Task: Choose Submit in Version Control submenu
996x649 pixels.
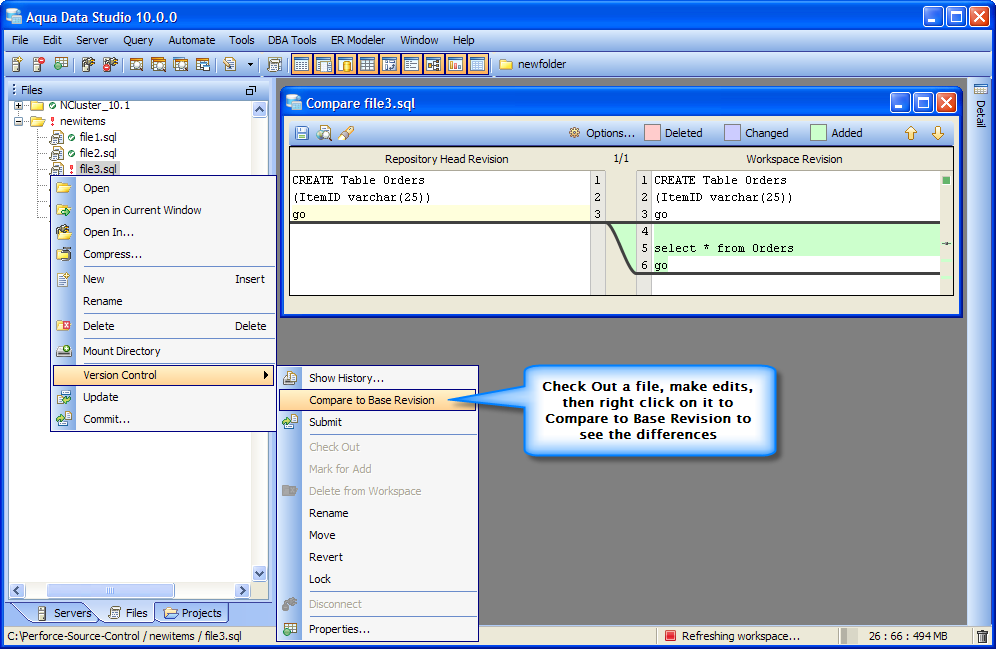Action: point(378,422)
